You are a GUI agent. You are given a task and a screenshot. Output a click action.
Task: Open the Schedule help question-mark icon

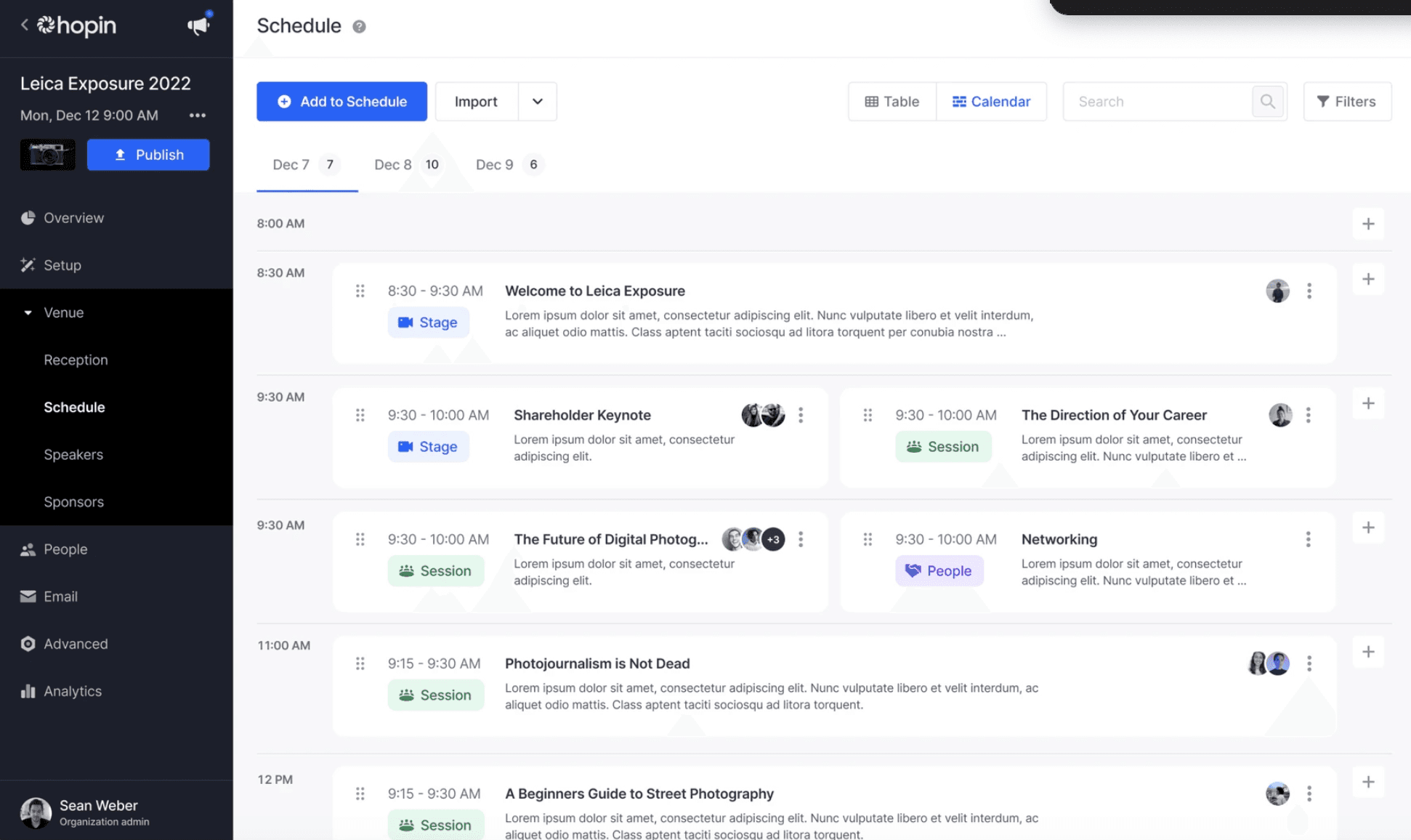359,27
